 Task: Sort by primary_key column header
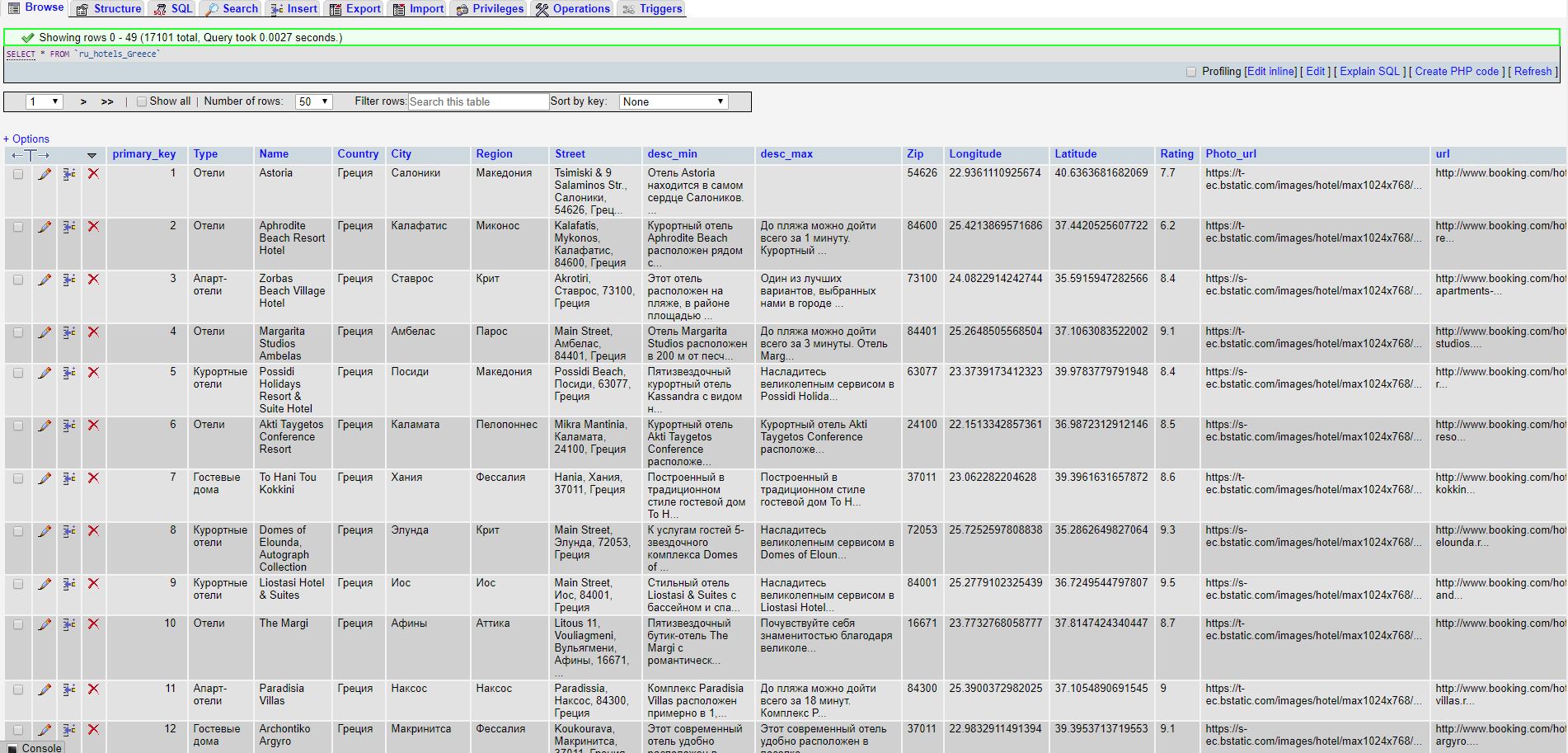click(x=143, y=154)
